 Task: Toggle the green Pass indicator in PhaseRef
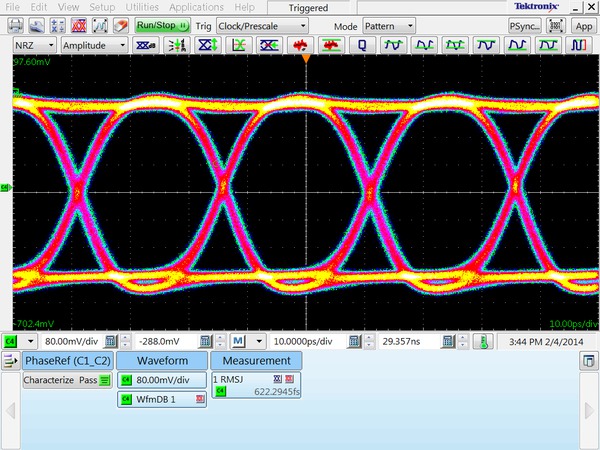[104, 381]
